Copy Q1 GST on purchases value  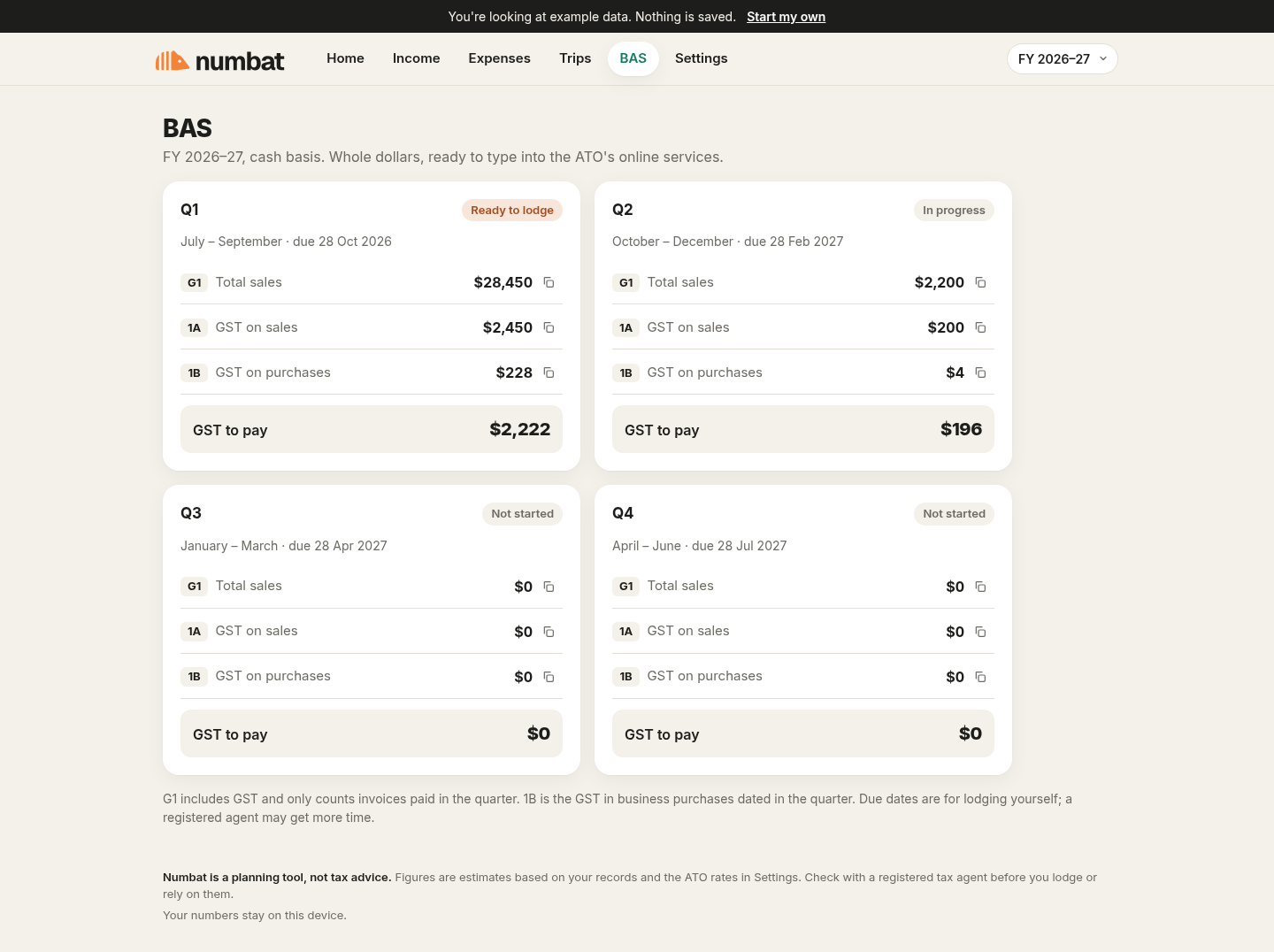(549, 372)
